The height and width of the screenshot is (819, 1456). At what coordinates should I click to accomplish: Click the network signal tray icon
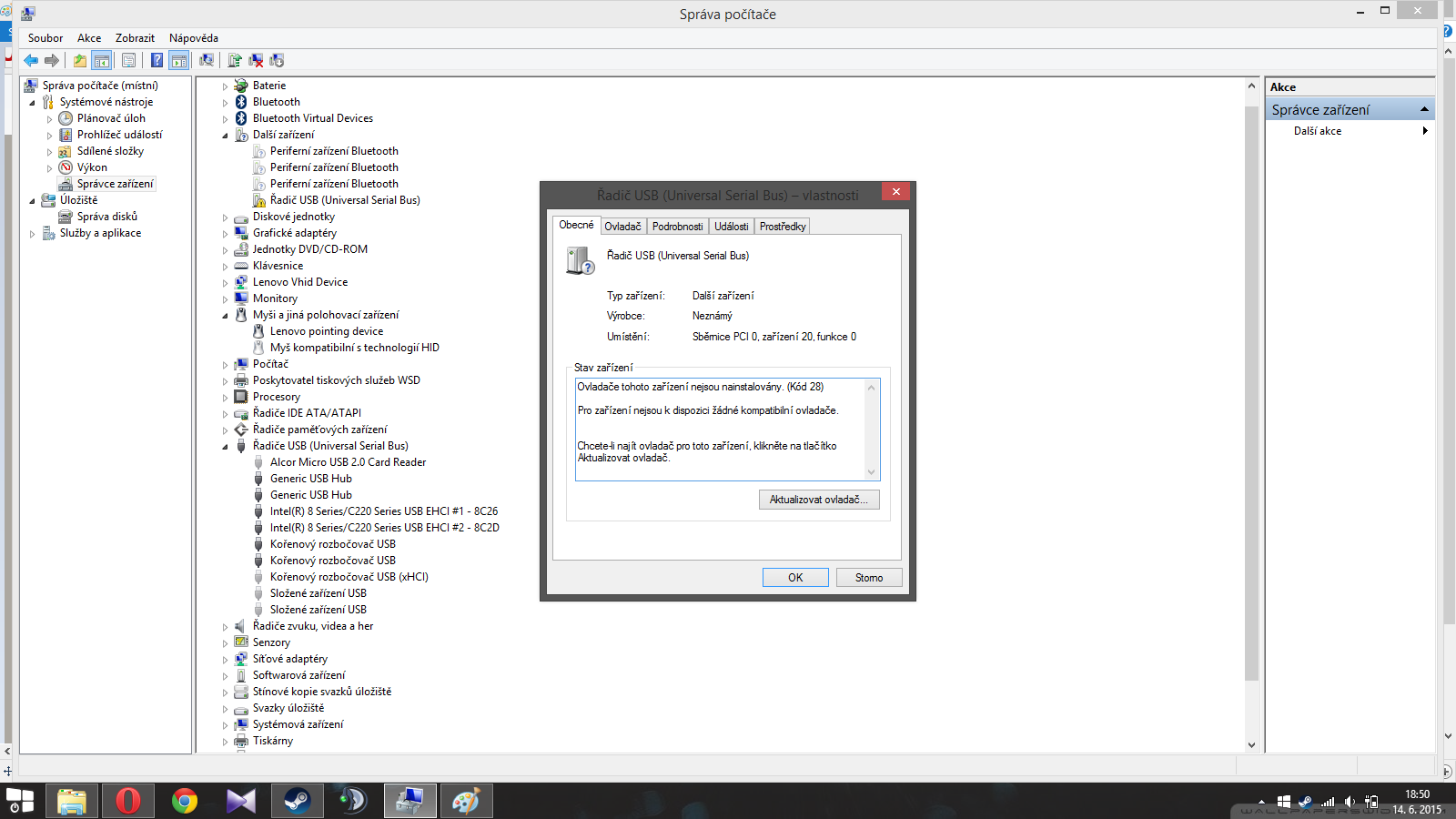(1329, 802)
